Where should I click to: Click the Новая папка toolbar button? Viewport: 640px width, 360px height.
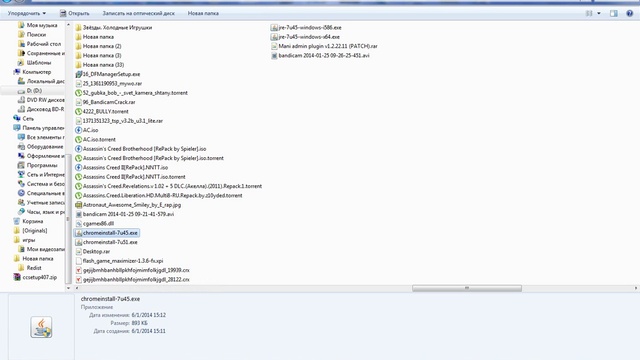point(203,13)
